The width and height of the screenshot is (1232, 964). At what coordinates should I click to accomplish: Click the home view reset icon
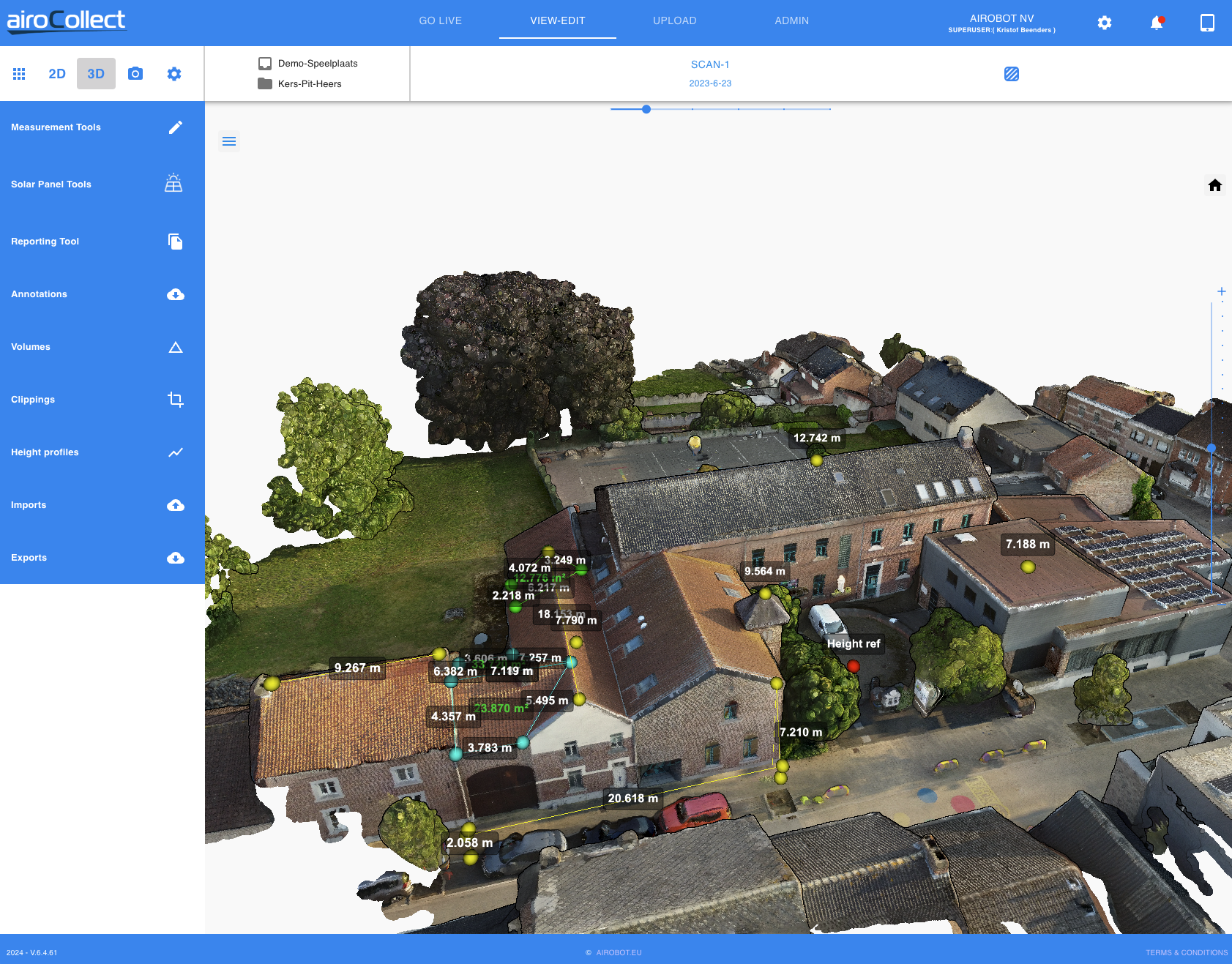coord(1215,185)
